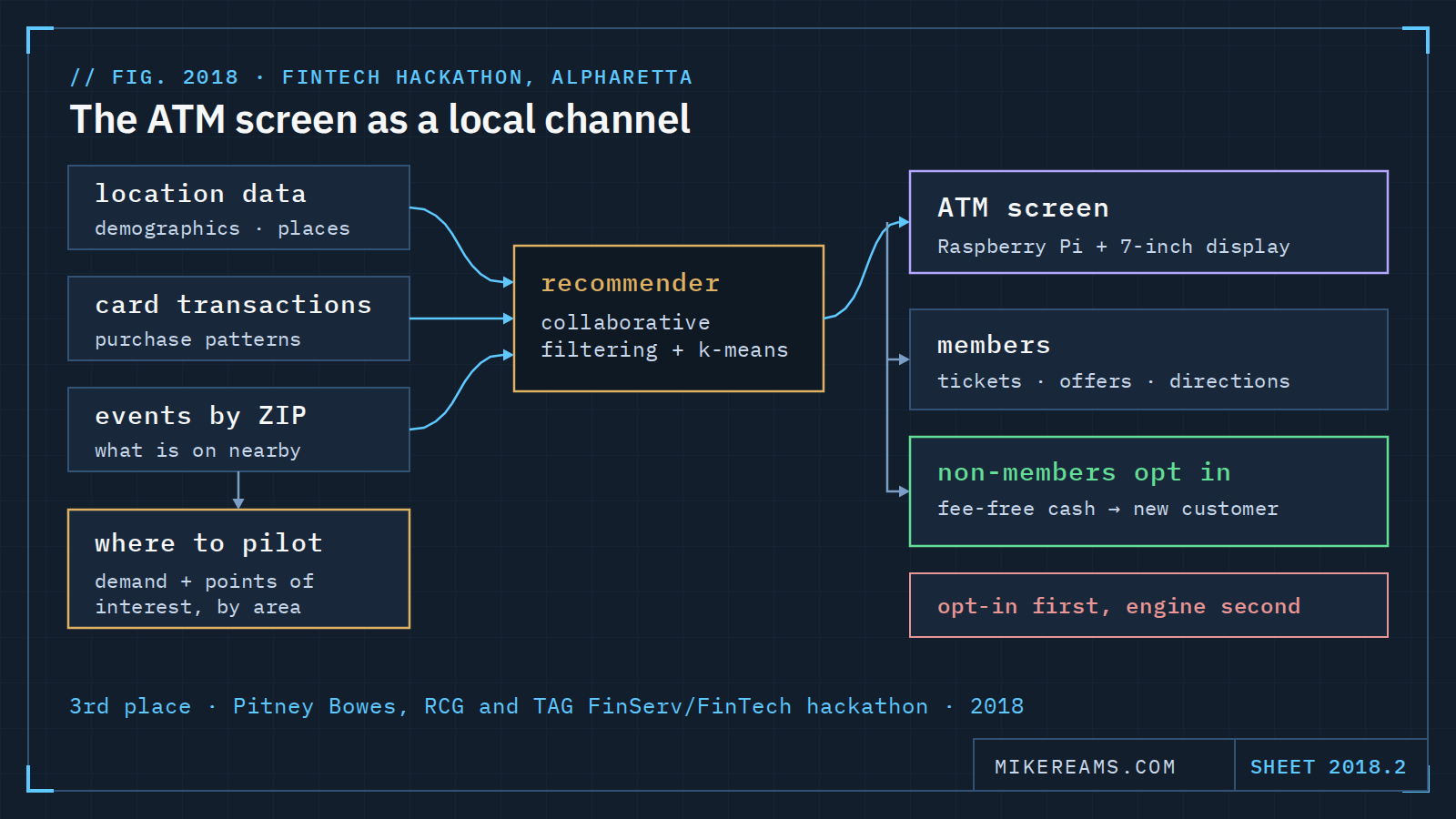Click the '3rd place · Pitney Bowes' footer line
Screen dimensions: 1456x819
[x=546, y=706]
